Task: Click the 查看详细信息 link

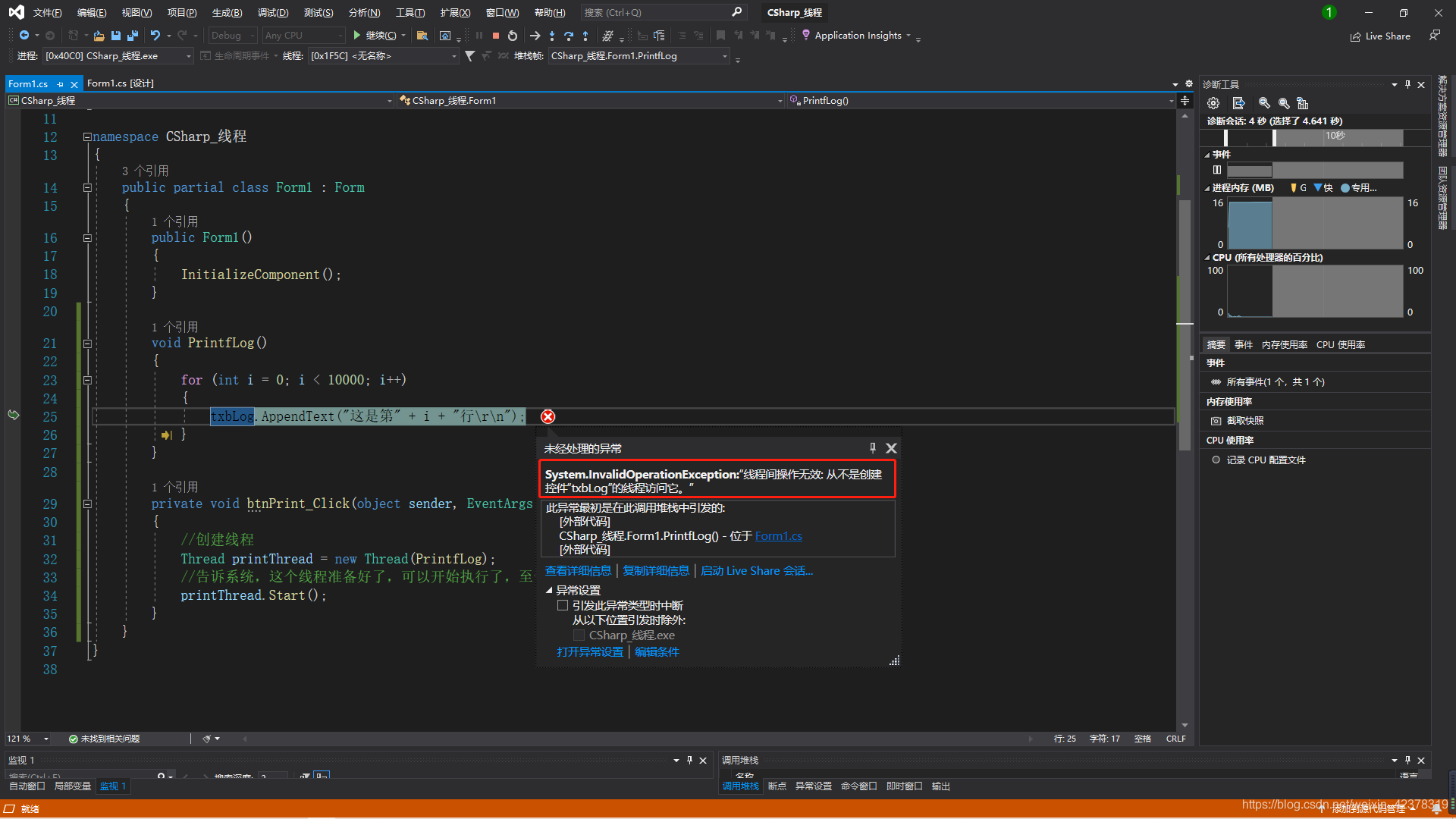Action: [x=578, y=571]
